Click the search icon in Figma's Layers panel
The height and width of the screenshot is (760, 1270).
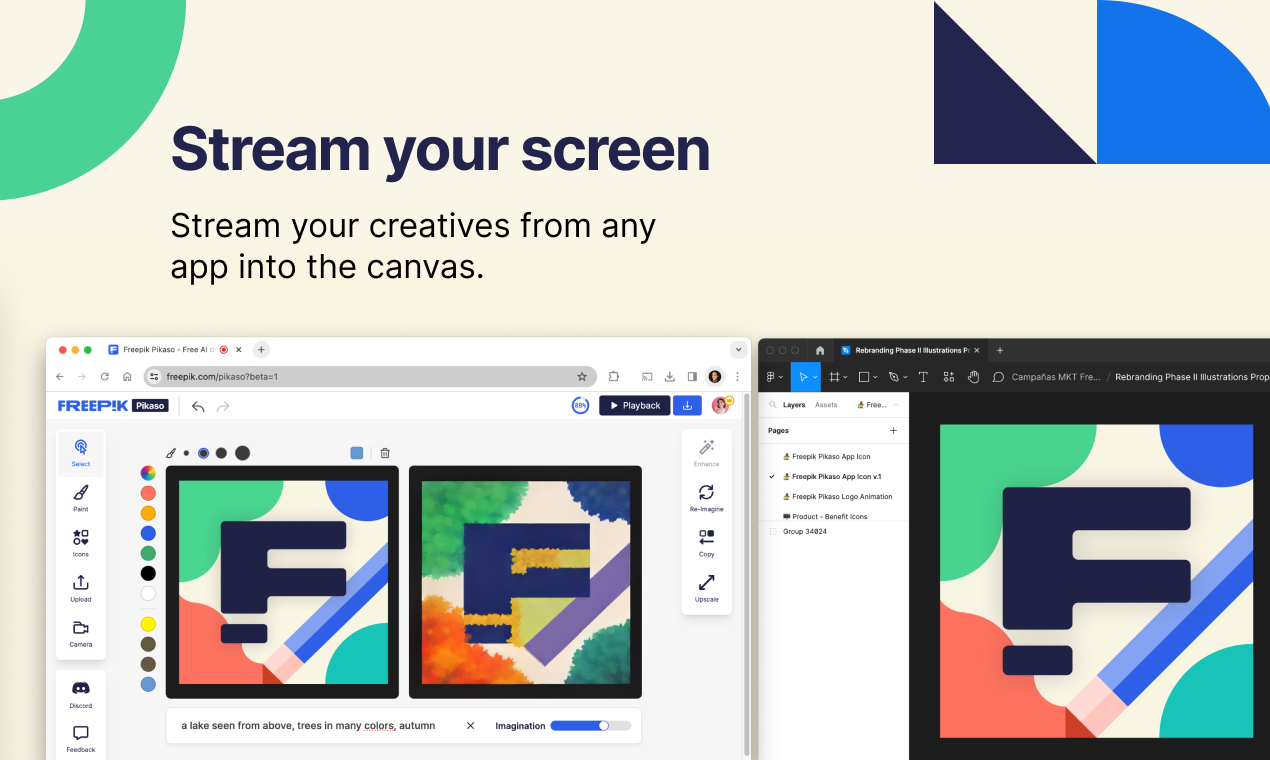[x=773, y=405]
